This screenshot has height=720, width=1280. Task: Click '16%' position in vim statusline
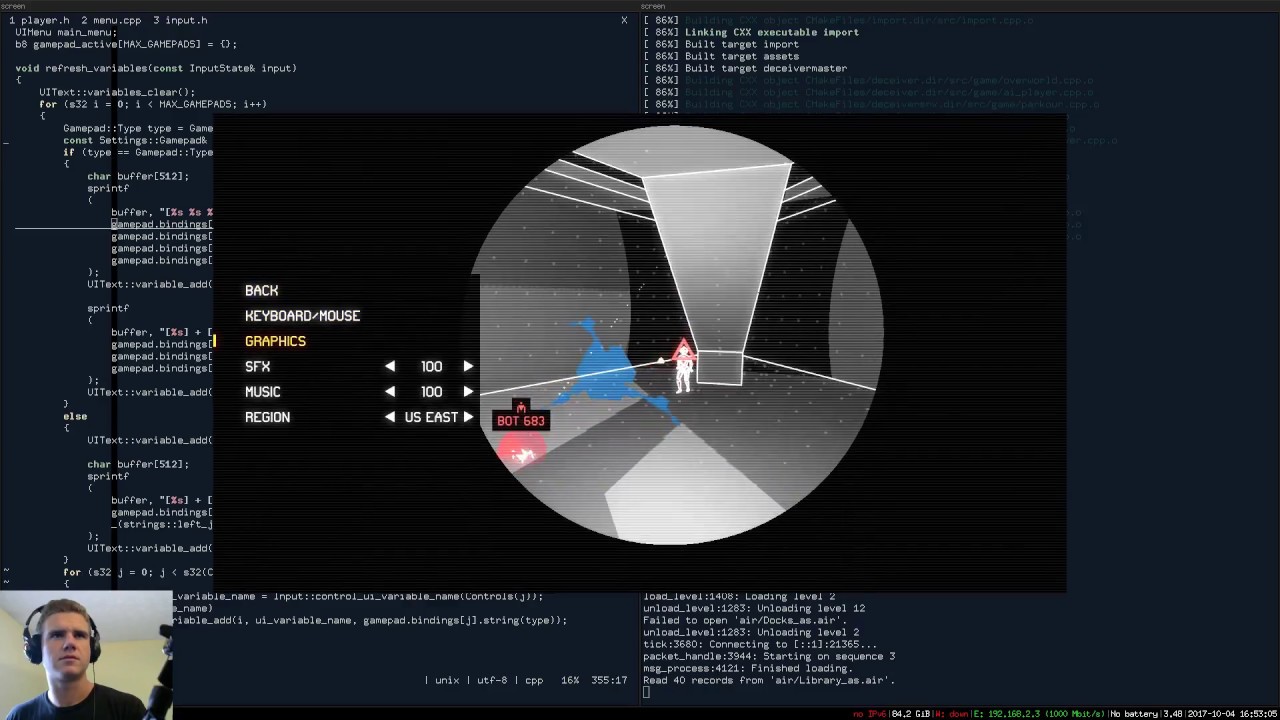click(x=570, y=680)
